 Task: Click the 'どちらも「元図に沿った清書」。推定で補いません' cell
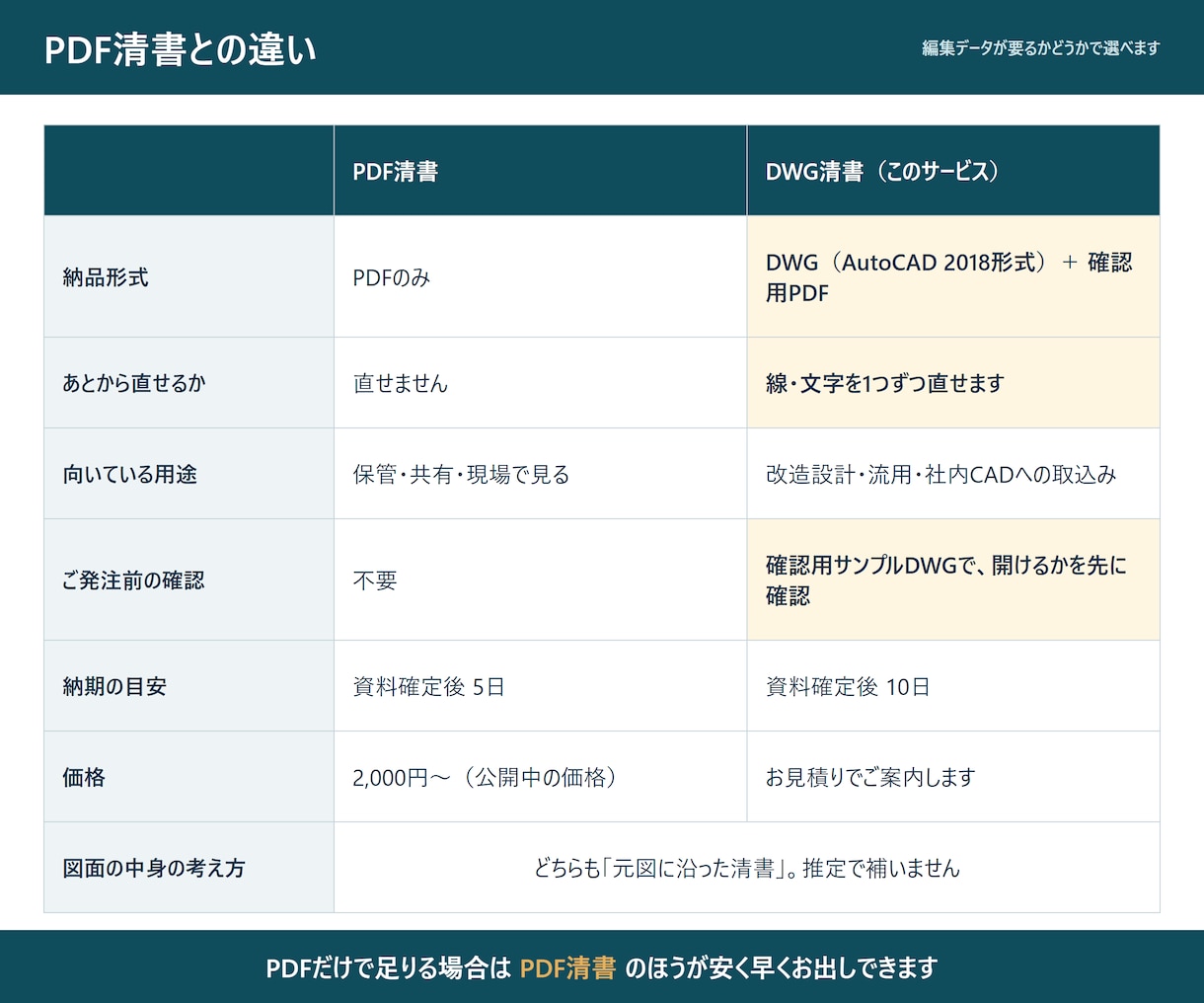click(746, 868)
